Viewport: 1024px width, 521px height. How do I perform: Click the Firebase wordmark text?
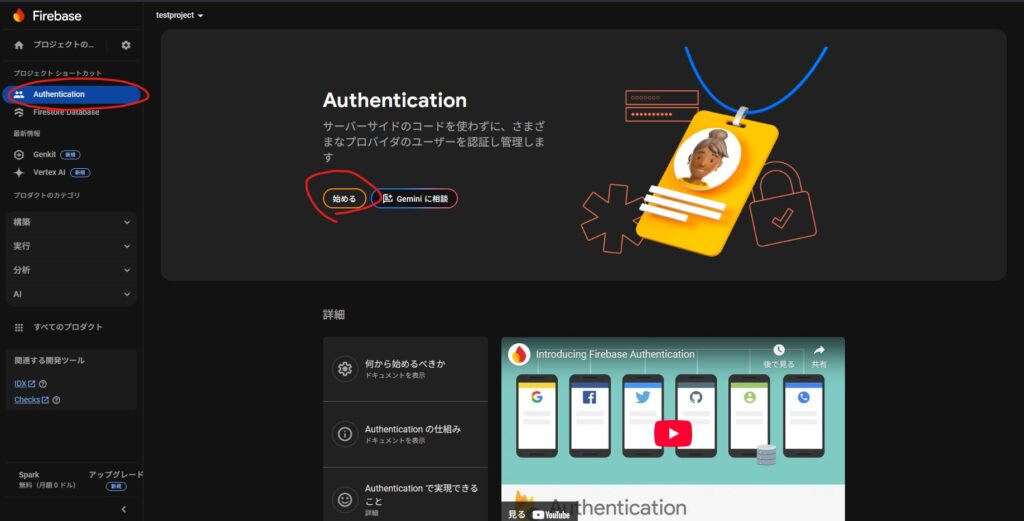pyautogui.click(x=57, y=16)
